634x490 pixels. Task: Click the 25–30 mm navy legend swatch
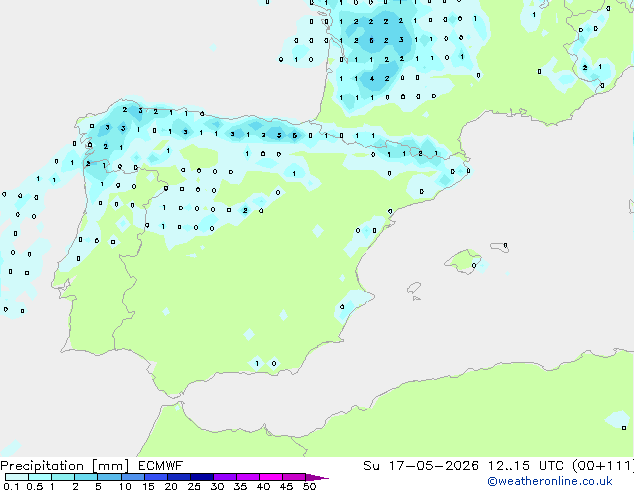(x=201, y=477)
